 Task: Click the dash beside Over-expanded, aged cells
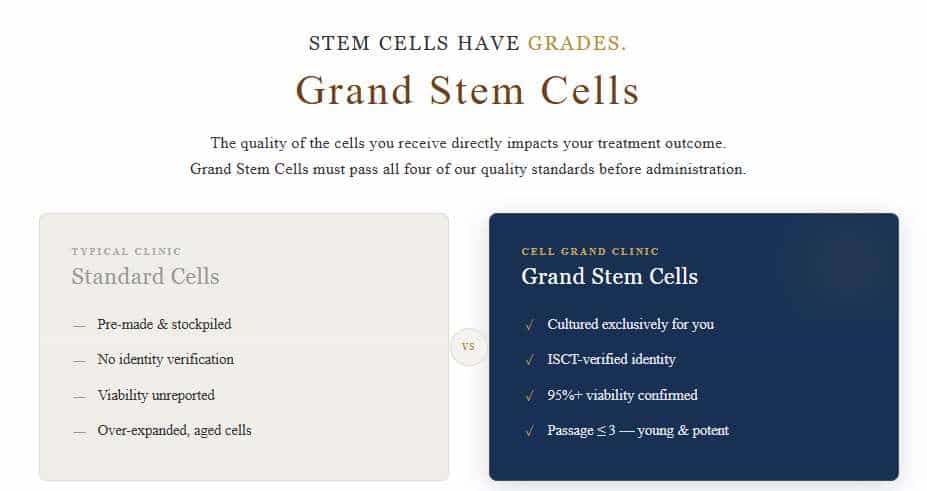[x=79, y=431]
